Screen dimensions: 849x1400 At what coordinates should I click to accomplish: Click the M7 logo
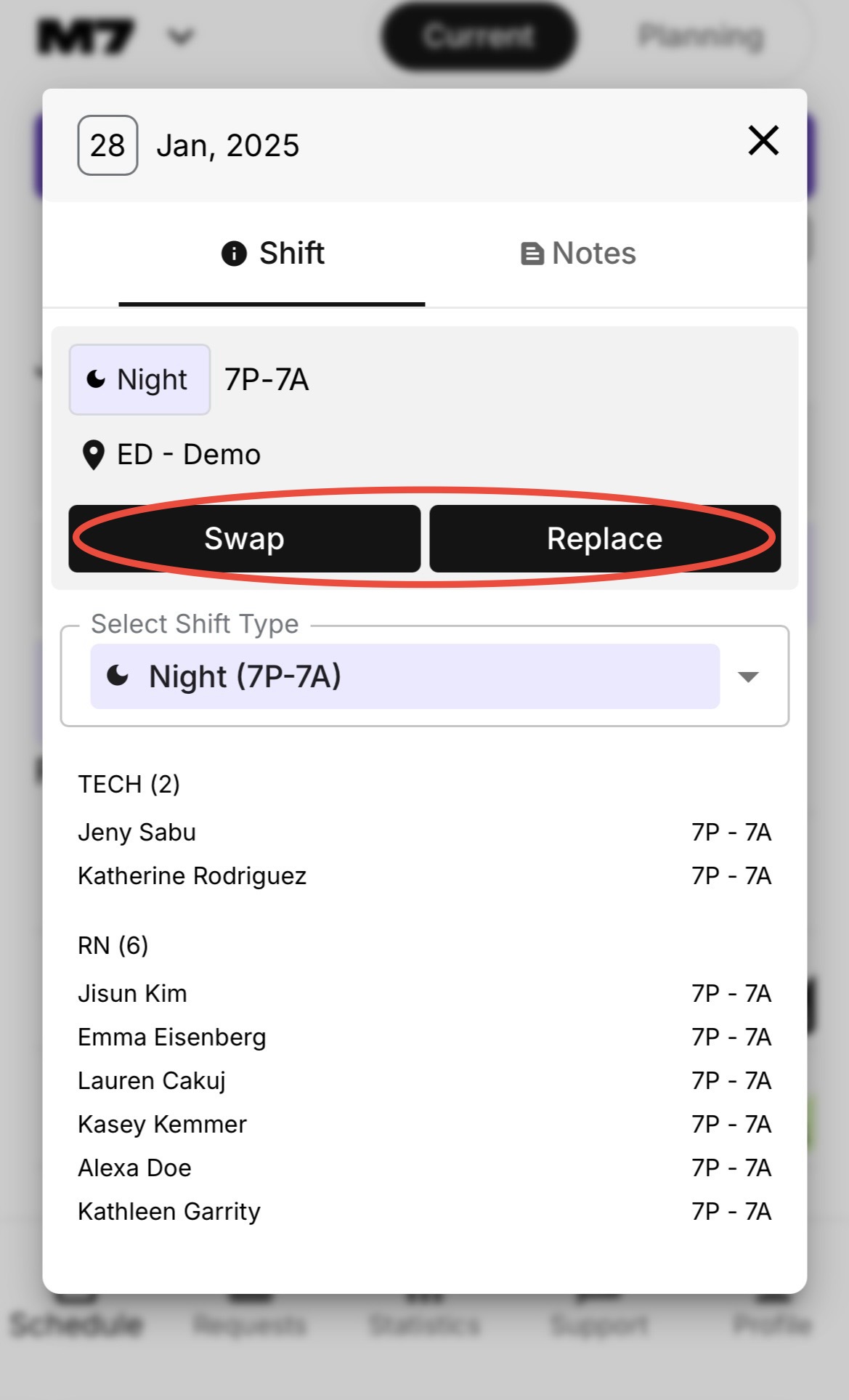86,36
